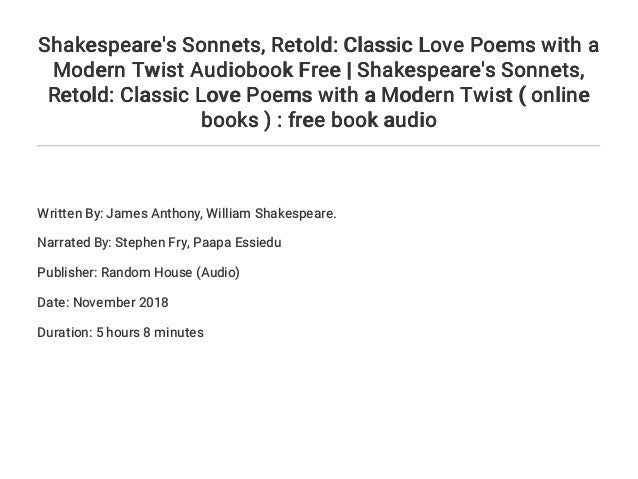Select the author name James Anthony
The image size is (638, 479).
154,213
